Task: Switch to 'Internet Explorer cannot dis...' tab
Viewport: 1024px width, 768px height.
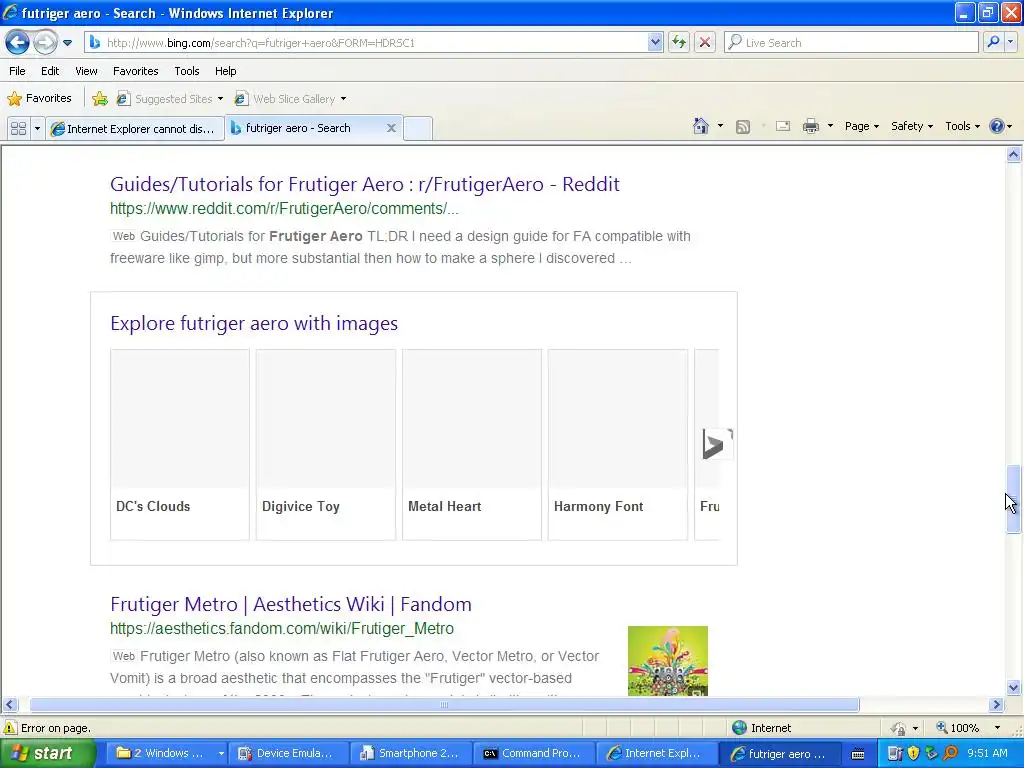Action: [x=135, y=129]
